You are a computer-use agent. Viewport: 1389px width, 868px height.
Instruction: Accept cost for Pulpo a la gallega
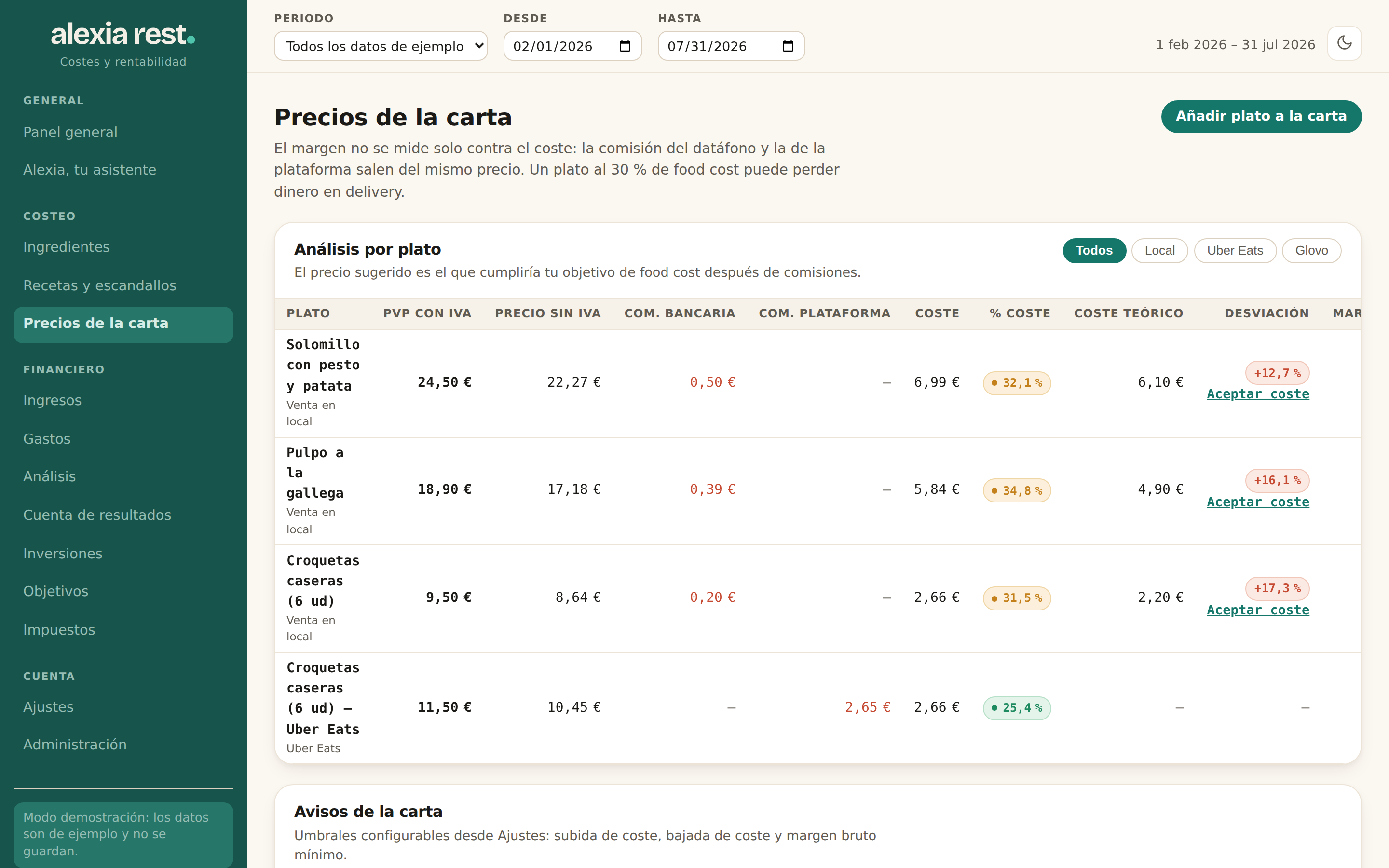click(x=1257, y=502)
